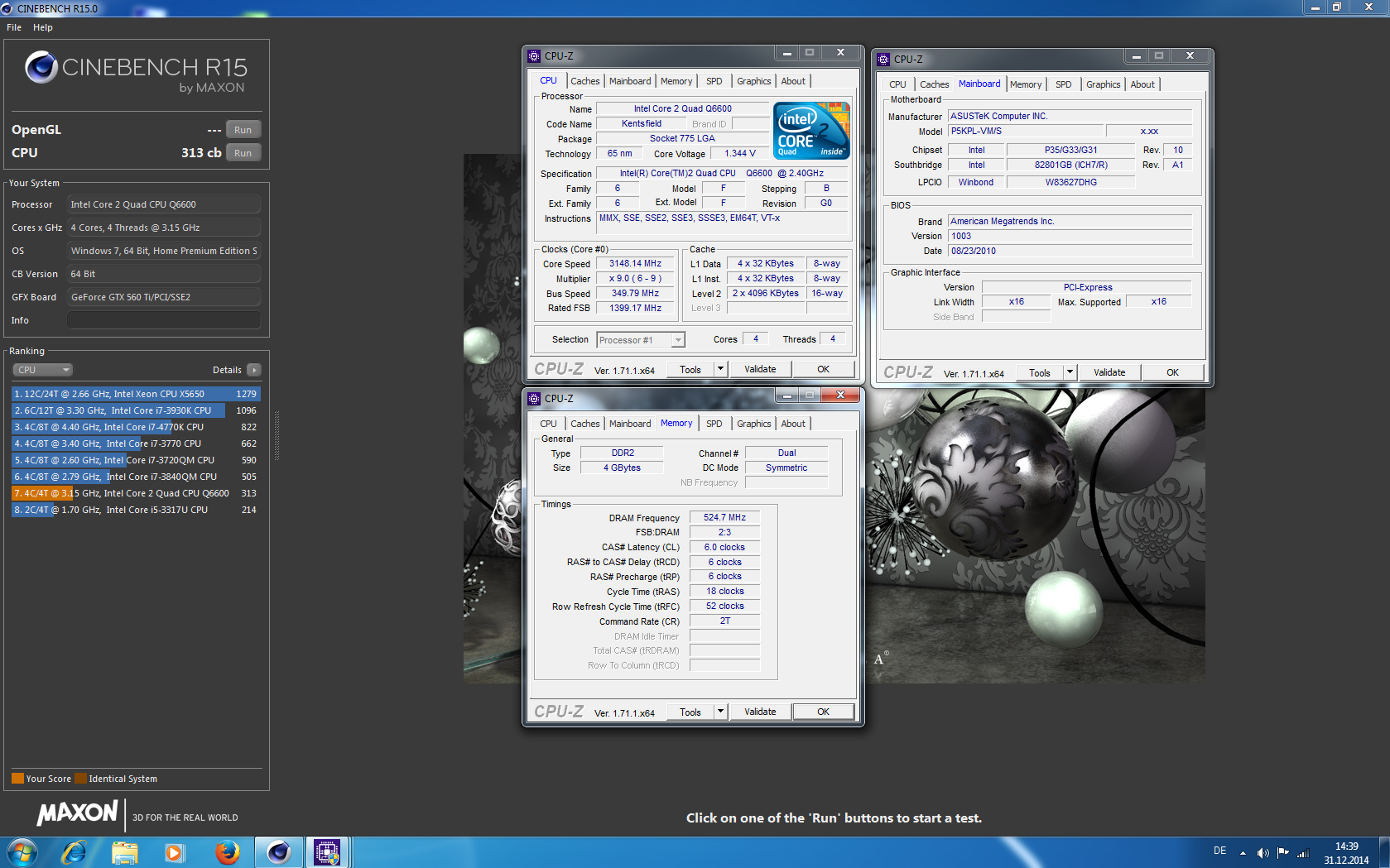This screenshot has width=1390, height=868.
Task: Click the DE language indicator
Action: coord(1219,851)
